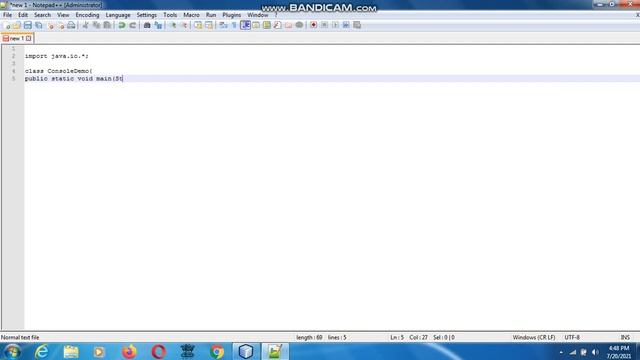Toggle synchronized horizontal scrolling

209,25
